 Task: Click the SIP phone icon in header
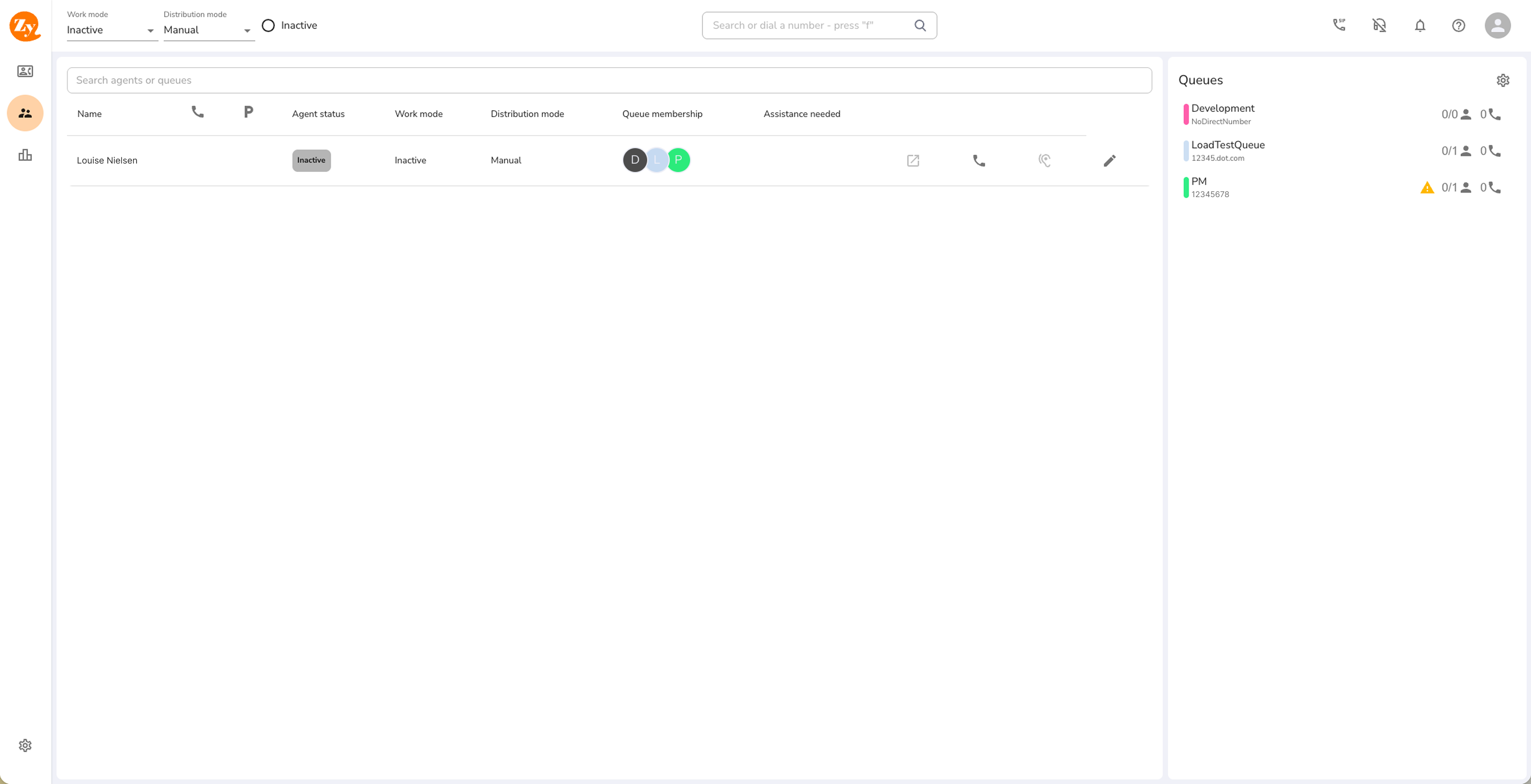coord(1339,25)
